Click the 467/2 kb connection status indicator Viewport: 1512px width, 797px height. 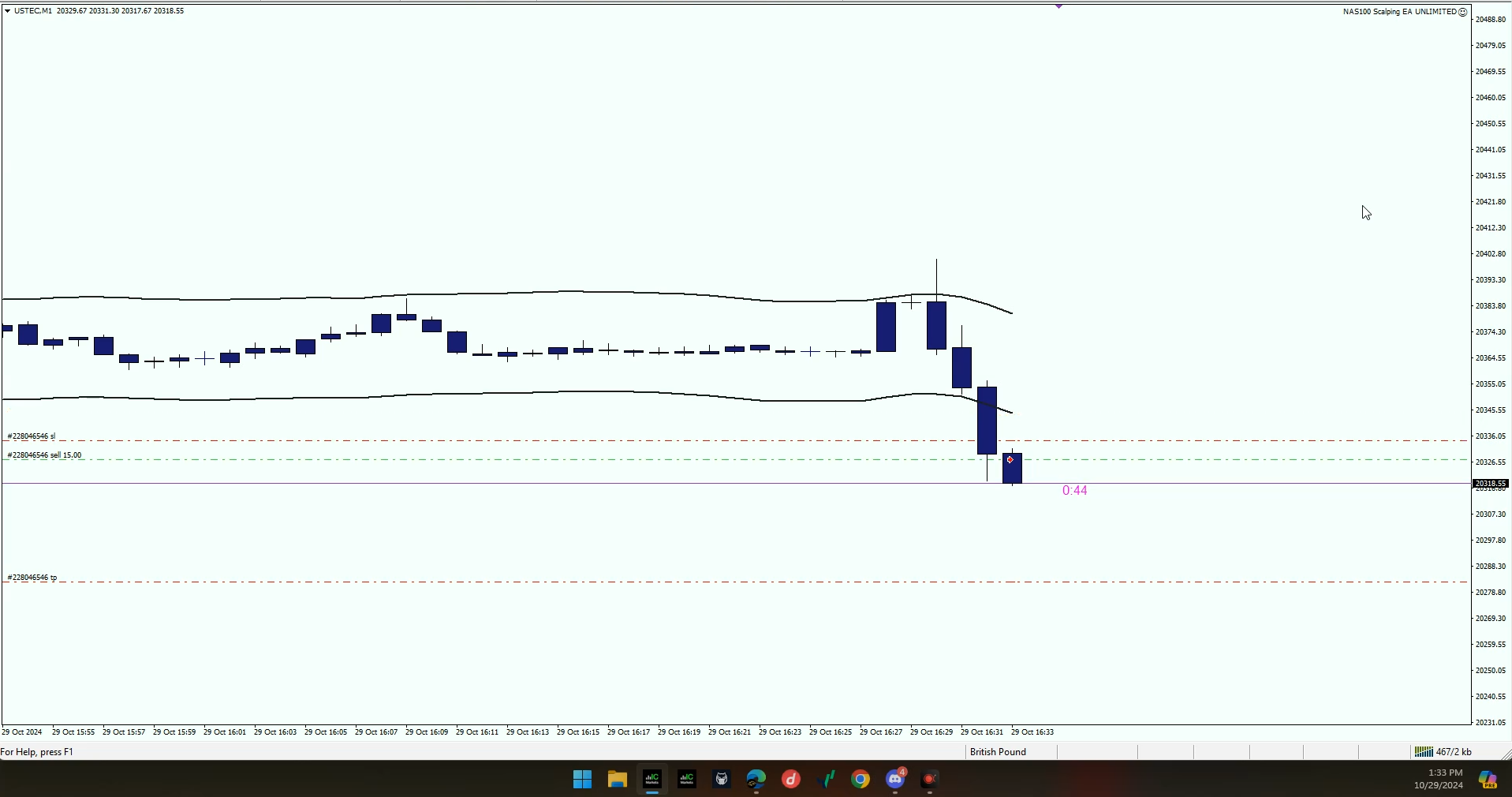[x=1443, y=752]
